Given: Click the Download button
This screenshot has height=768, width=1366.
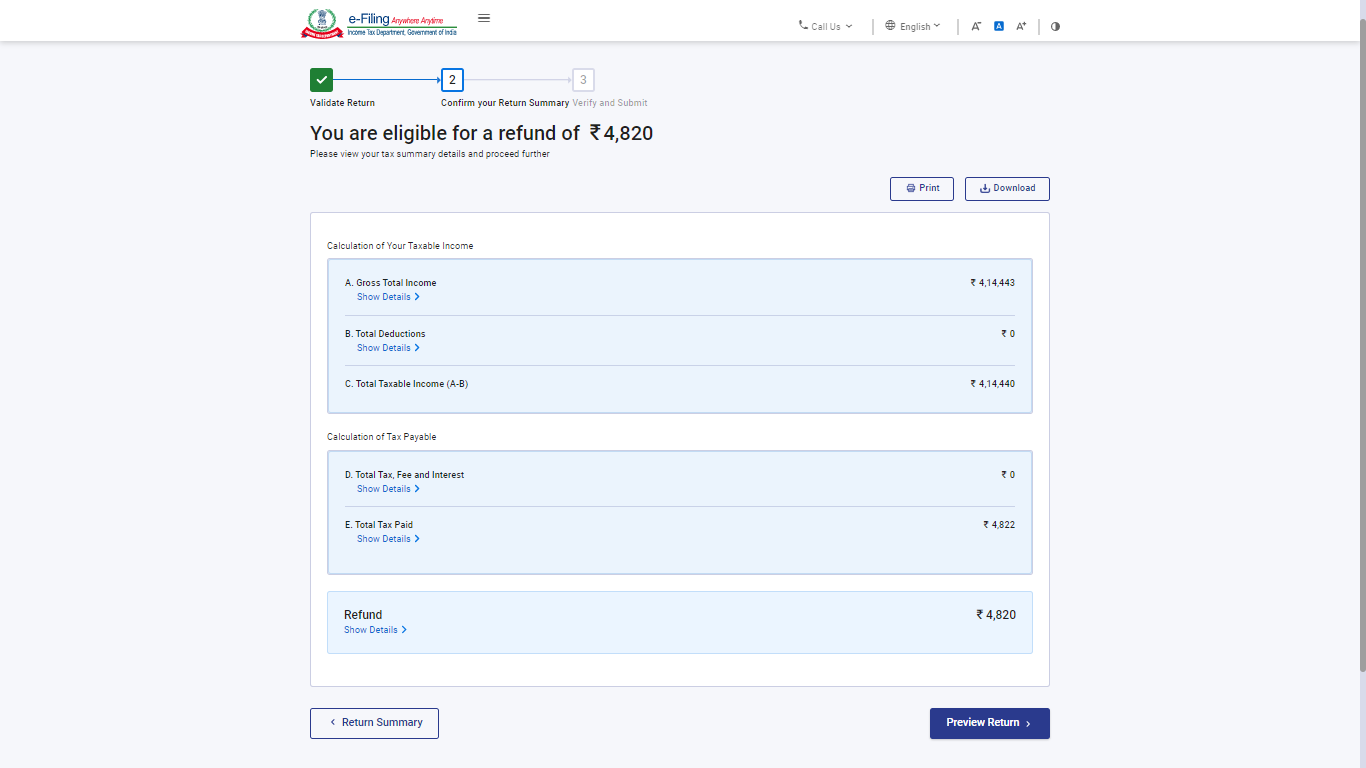Looking at the screenshot, I should (x=1007, y=189).
